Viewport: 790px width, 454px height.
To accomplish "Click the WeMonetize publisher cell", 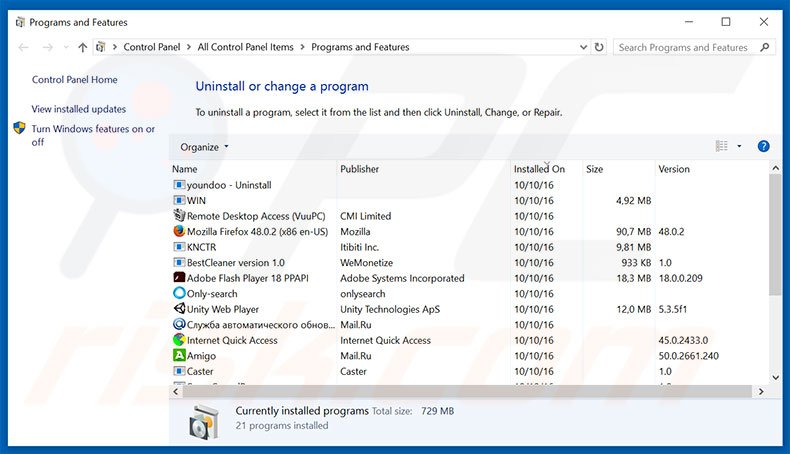I will coord(366,263).
